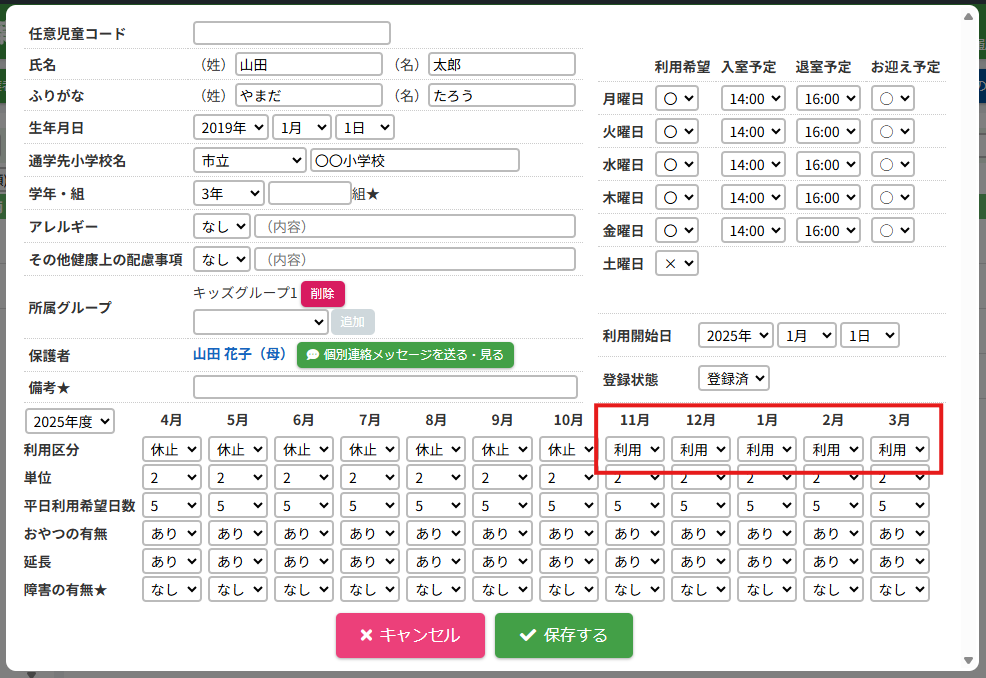The width and height of the screenshot is (986, 678).
Task: Open the birth year 2019年 dropdown
Action: coord(231,127)
